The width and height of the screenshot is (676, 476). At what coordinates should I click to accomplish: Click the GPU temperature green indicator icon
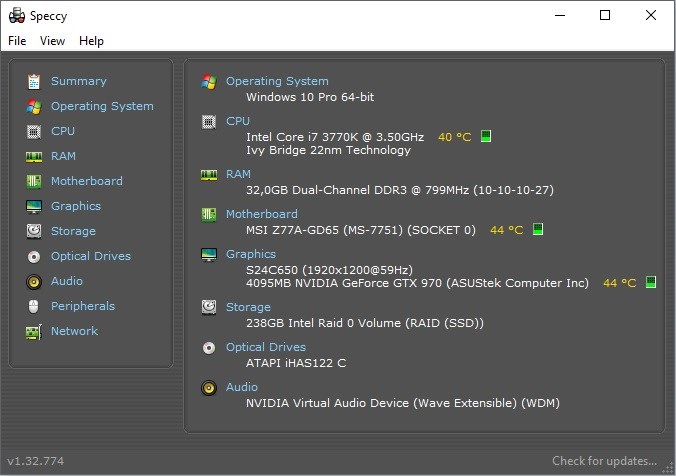tap(651, 282)
